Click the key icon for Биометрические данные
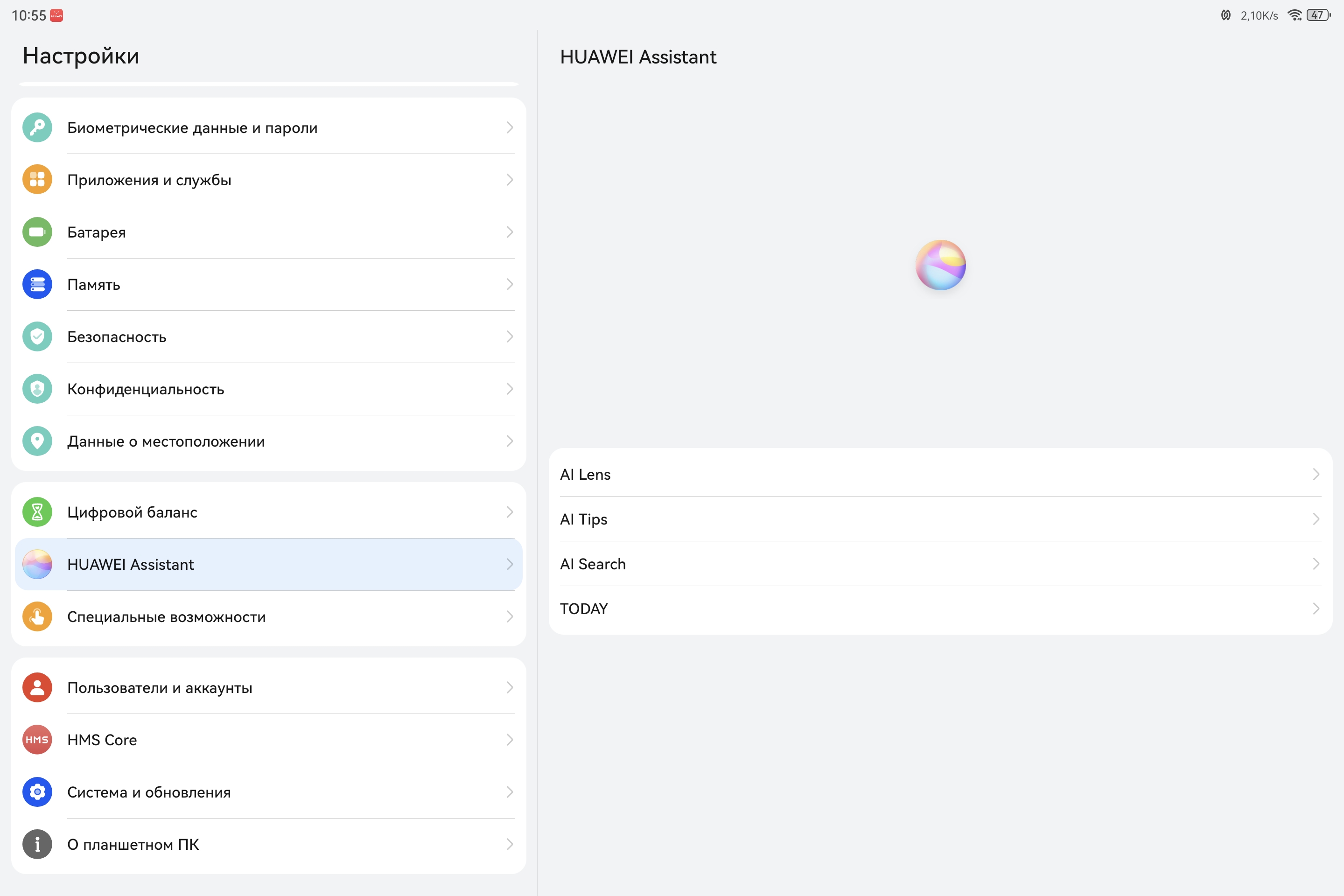 tap(37, 127)
